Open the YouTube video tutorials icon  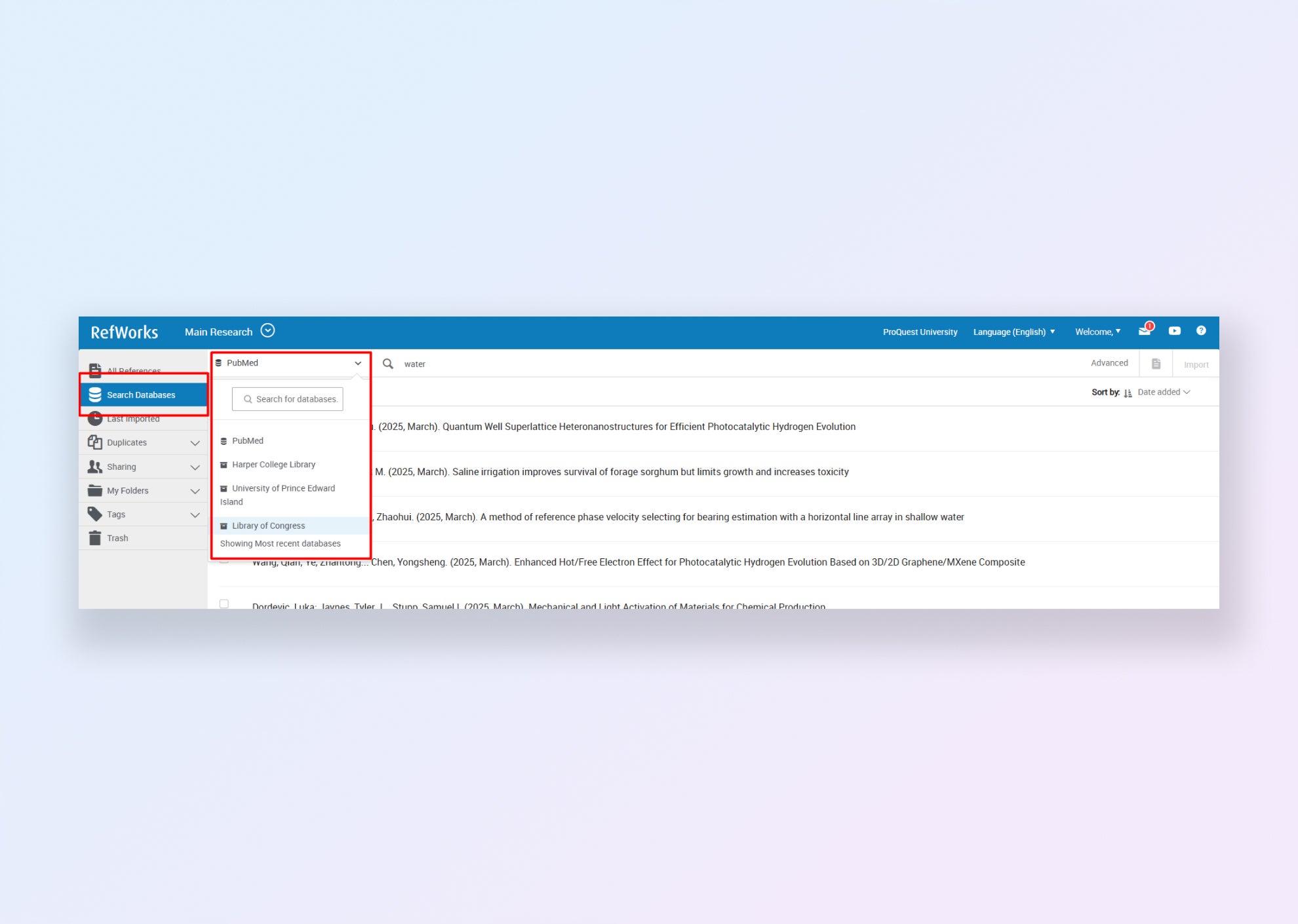coord(1174,331)
